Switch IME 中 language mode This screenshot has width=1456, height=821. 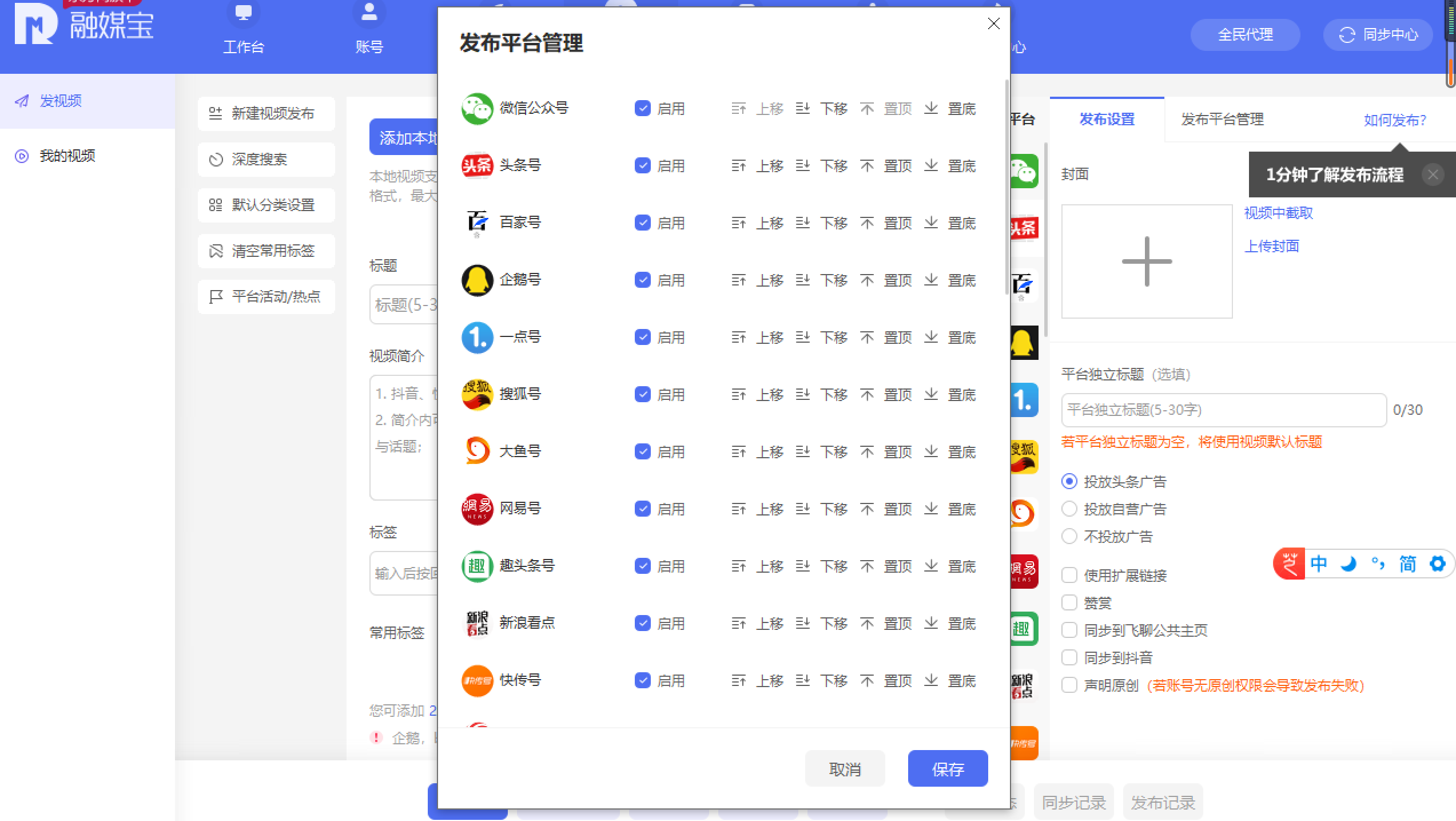coord(1318,564)
